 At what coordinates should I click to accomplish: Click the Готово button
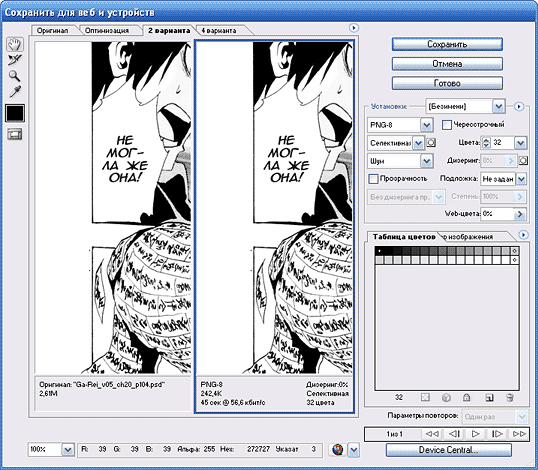click(447, 83)
